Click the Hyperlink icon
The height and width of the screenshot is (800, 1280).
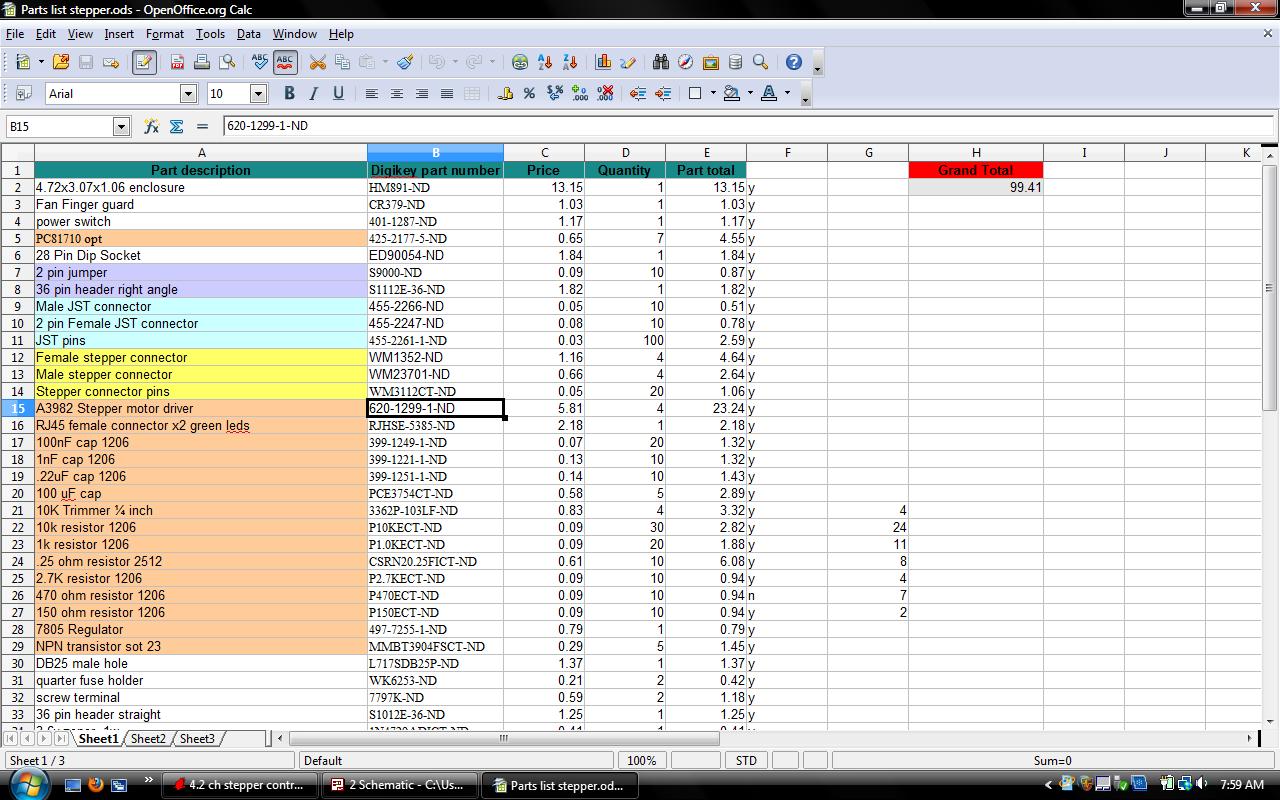click(x=520, y=62)
